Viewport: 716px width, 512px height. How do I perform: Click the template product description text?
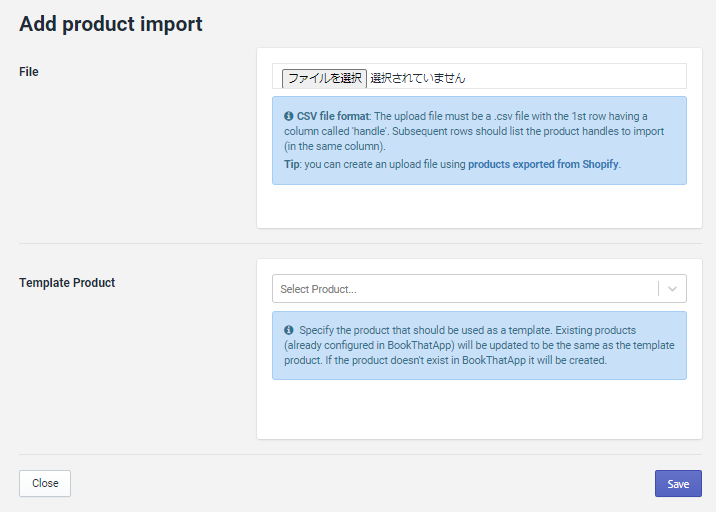tap(480, 345)
